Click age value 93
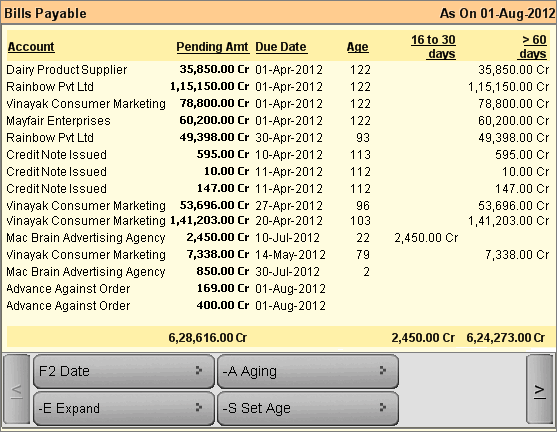Viewport: 557px width, 432px height. pyautogui.click(x=363, y=138)
